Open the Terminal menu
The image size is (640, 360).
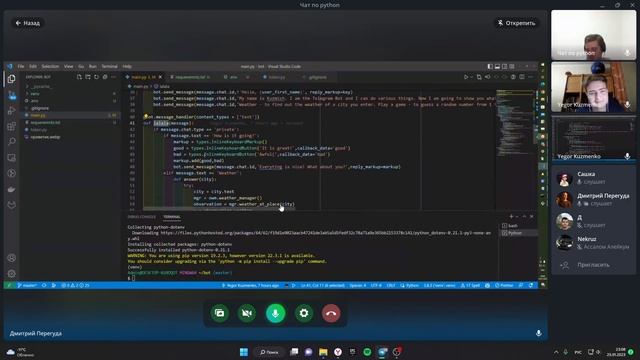(109, 66)
